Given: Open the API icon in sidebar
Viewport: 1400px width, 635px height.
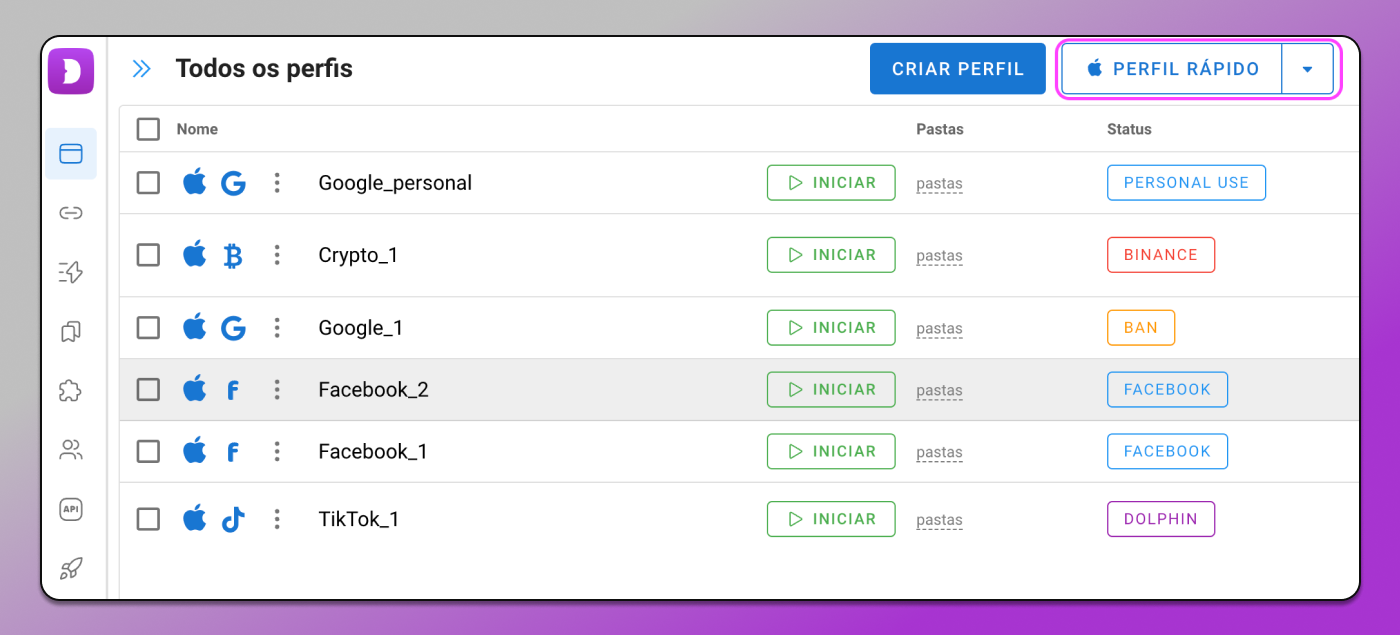Looking at the screenshot, I should 71,509.
